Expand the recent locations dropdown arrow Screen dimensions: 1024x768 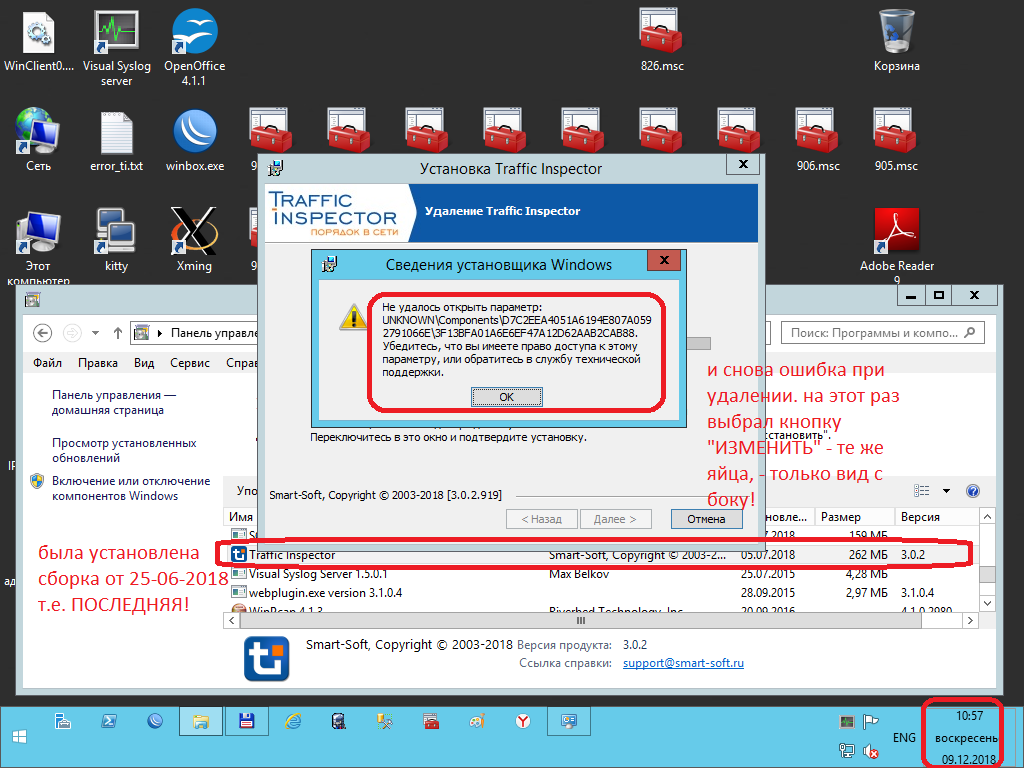(x=95, y=333)
